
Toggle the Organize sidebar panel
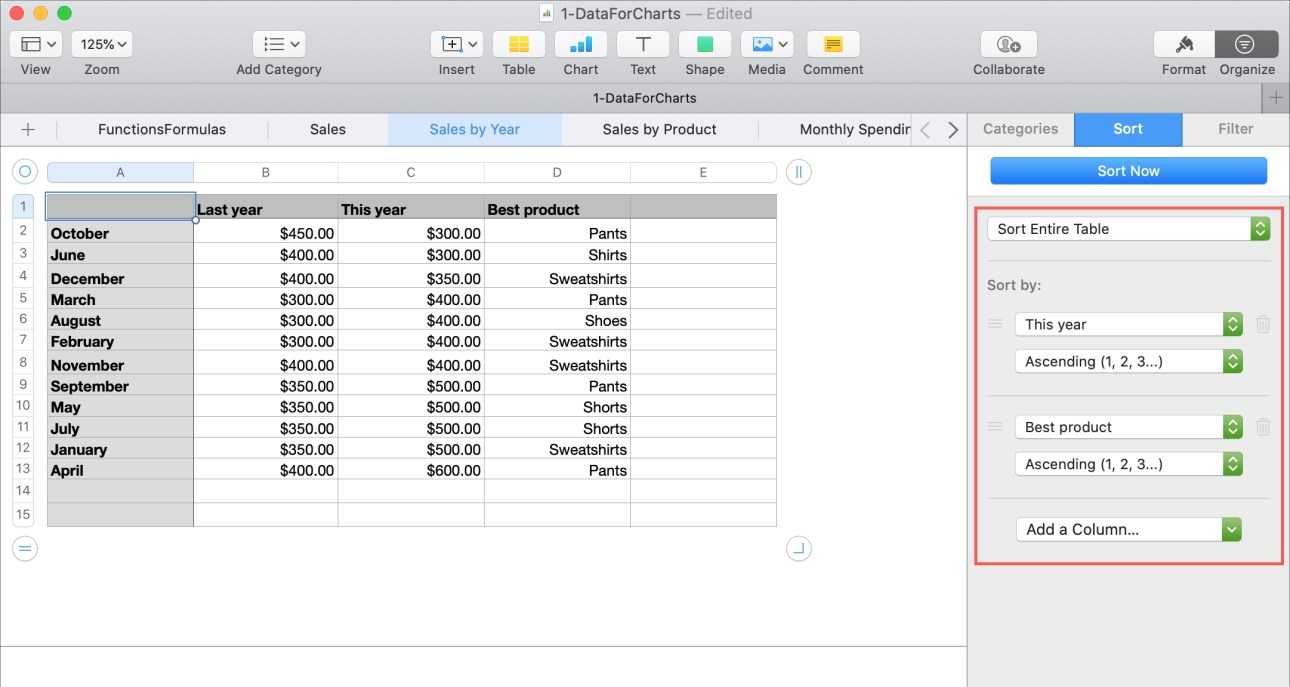click(x=1246, y=45)
